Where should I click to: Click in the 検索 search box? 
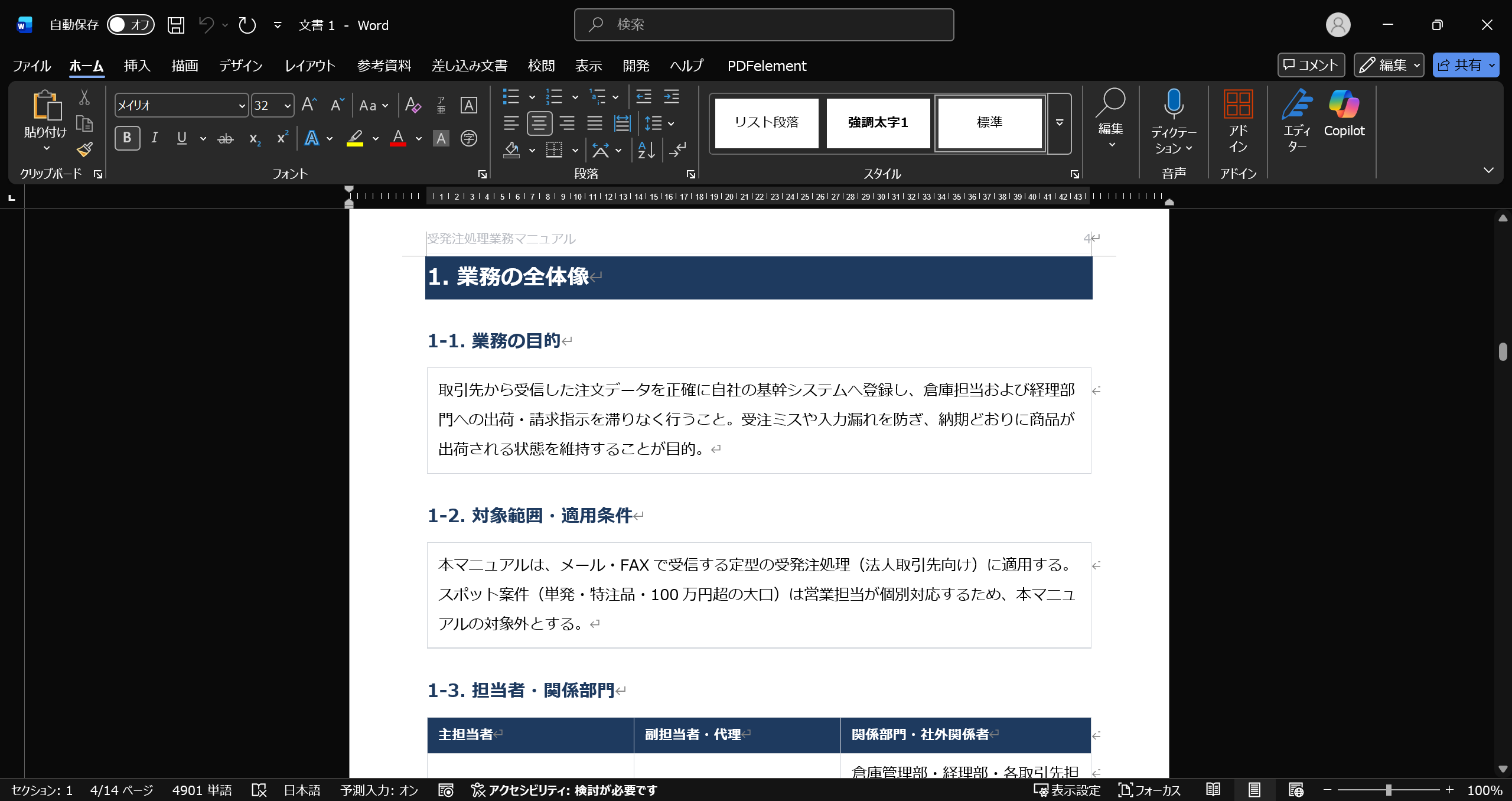pyautogui.click(x=763, y=25)
